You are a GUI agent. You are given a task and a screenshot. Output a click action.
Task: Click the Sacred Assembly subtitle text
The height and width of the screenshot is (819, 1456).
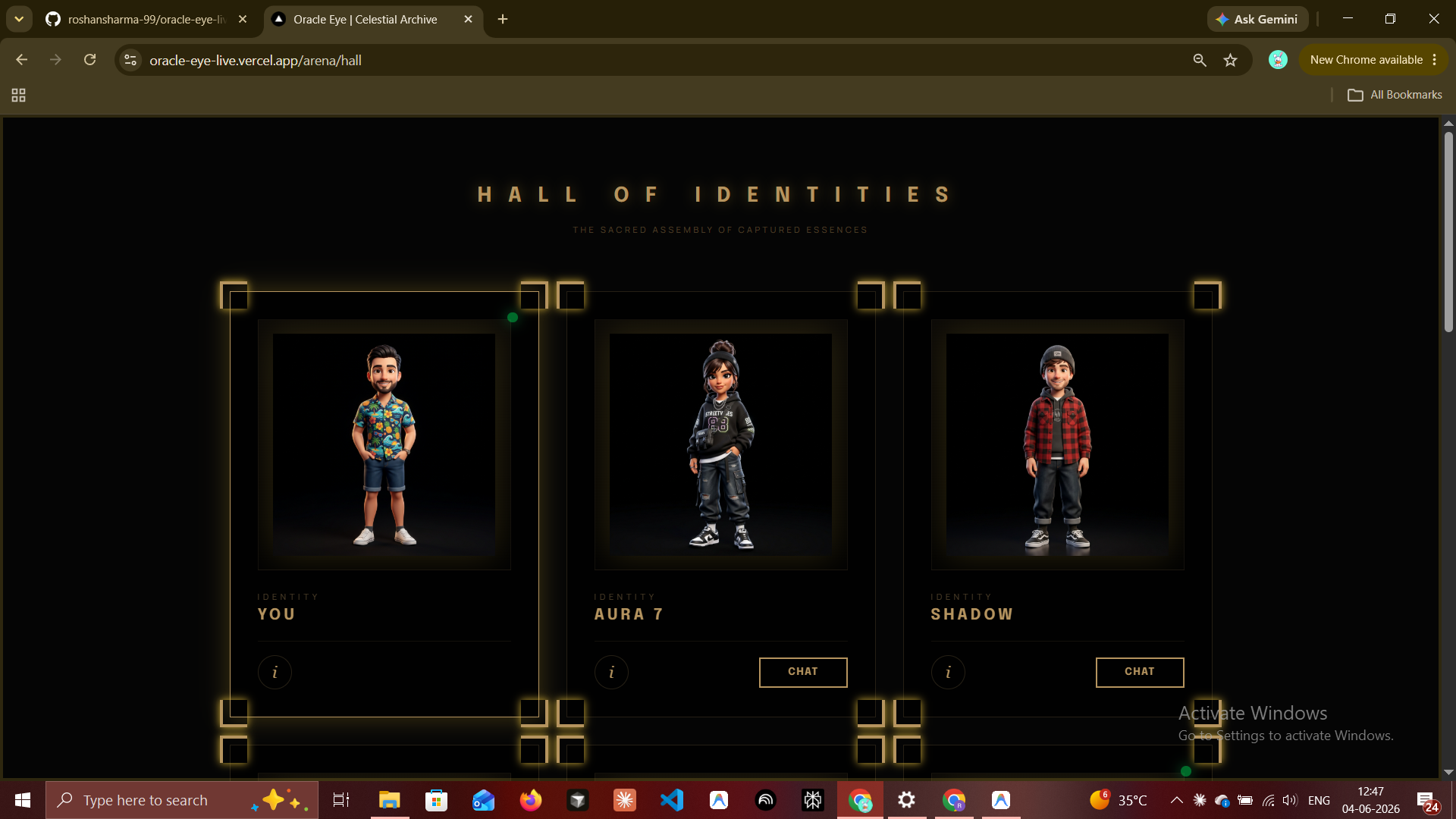tap(720, 230)
